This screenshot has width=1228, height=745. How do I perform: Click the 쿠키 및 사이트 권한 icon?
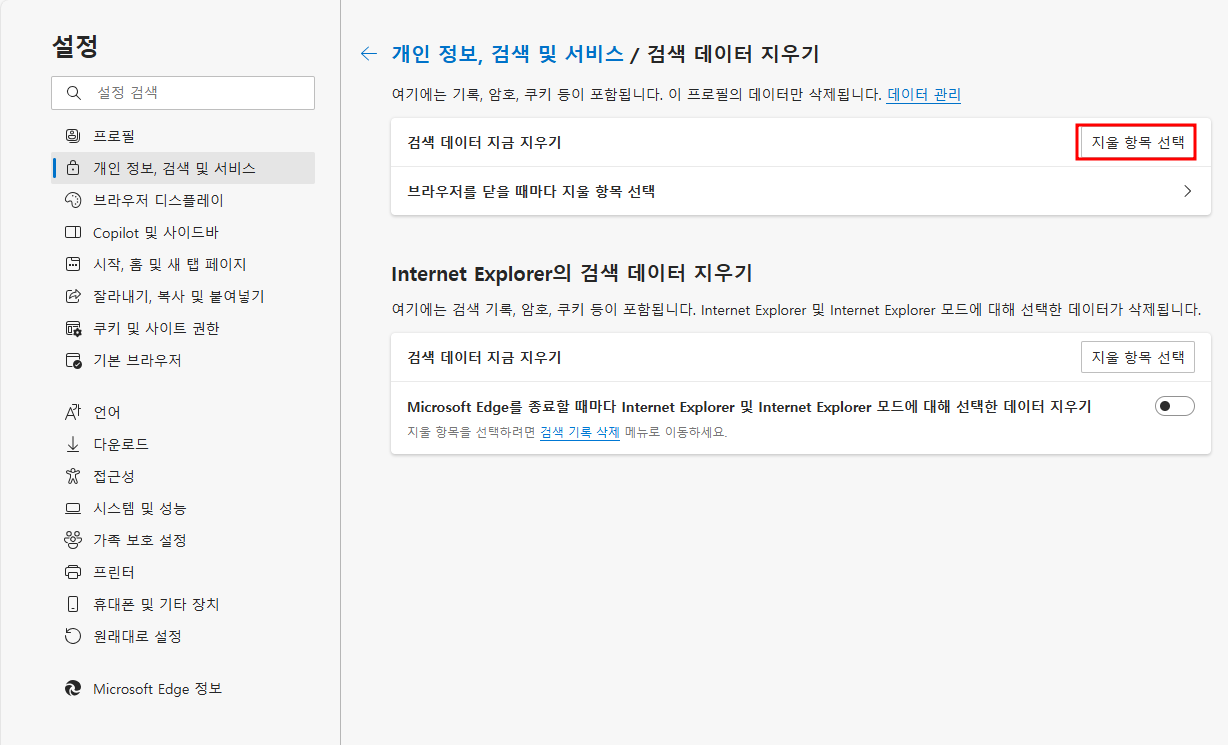(72, 328)
